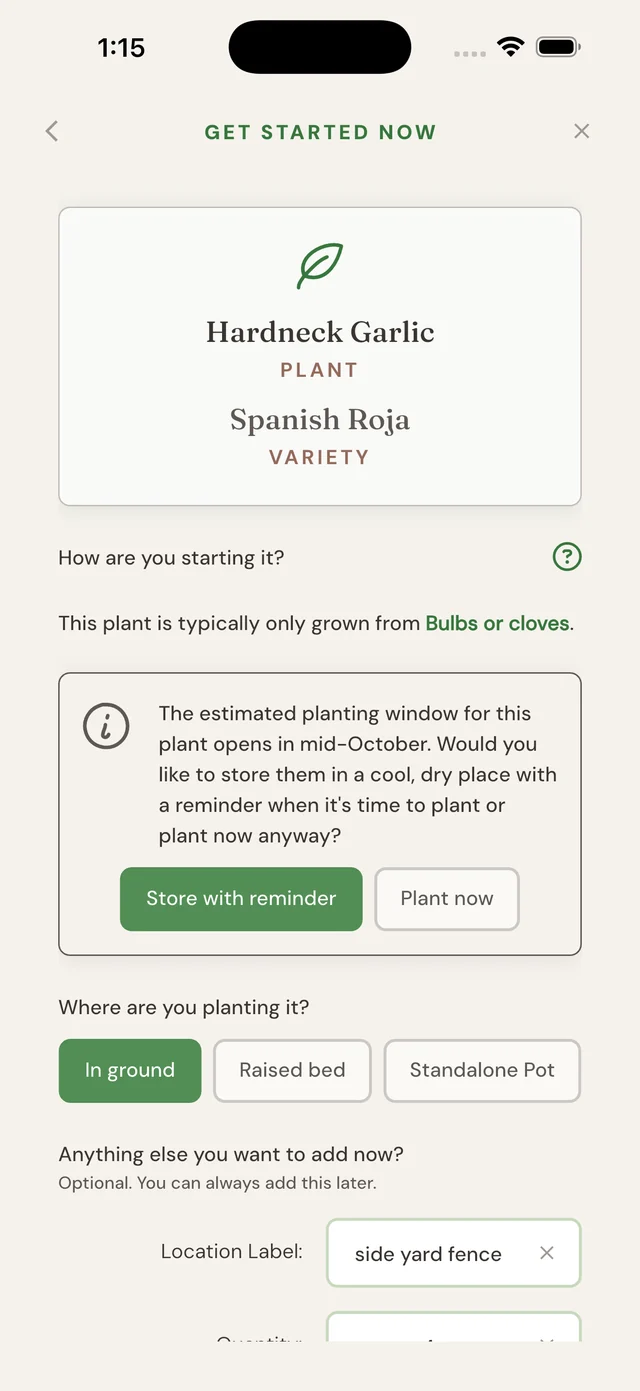Close the Get Started Now screen

(582, 131)
